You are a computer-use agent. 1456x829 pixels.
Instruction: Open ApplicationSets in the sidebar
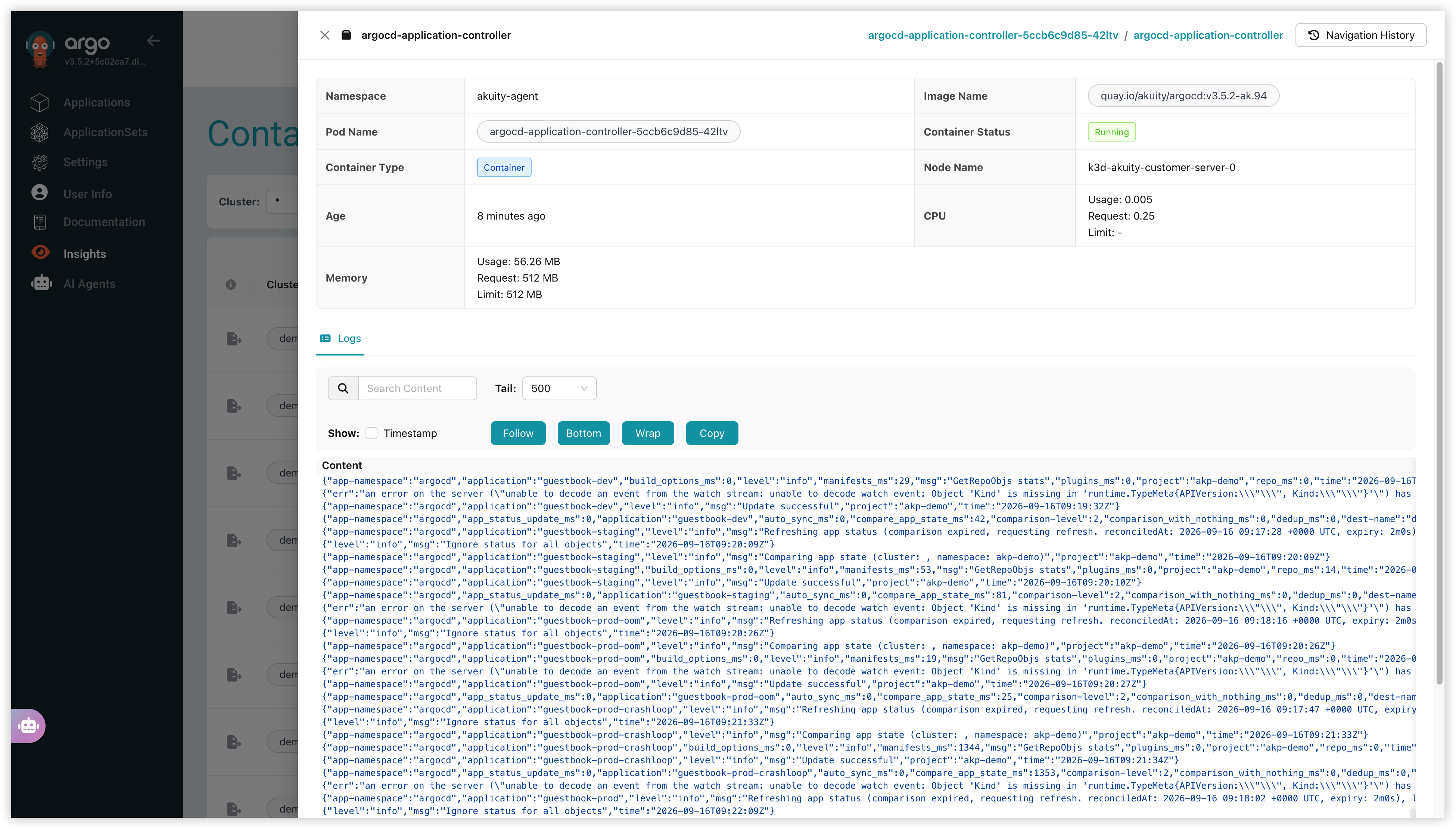pyautogui.click(x=105, y=133)
